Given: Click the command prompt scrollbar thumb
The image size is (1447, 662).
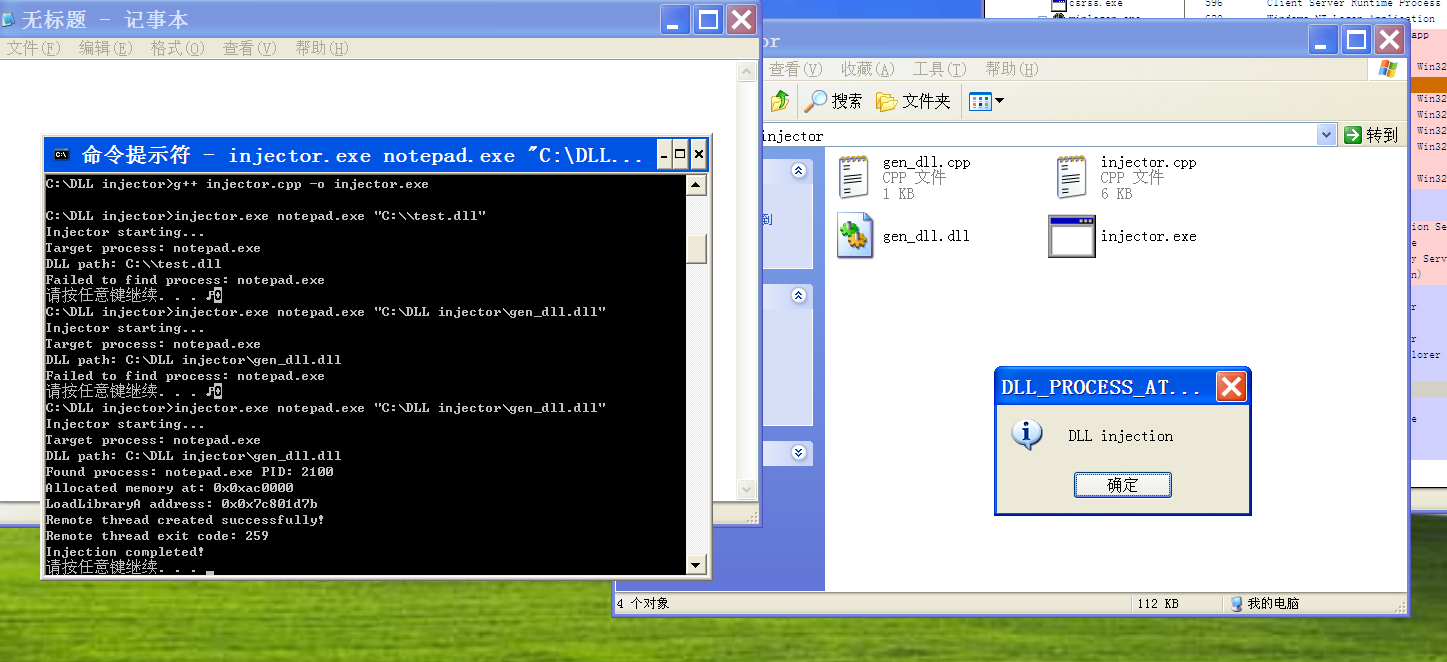Looking at the screenshot, I should 697,249.
